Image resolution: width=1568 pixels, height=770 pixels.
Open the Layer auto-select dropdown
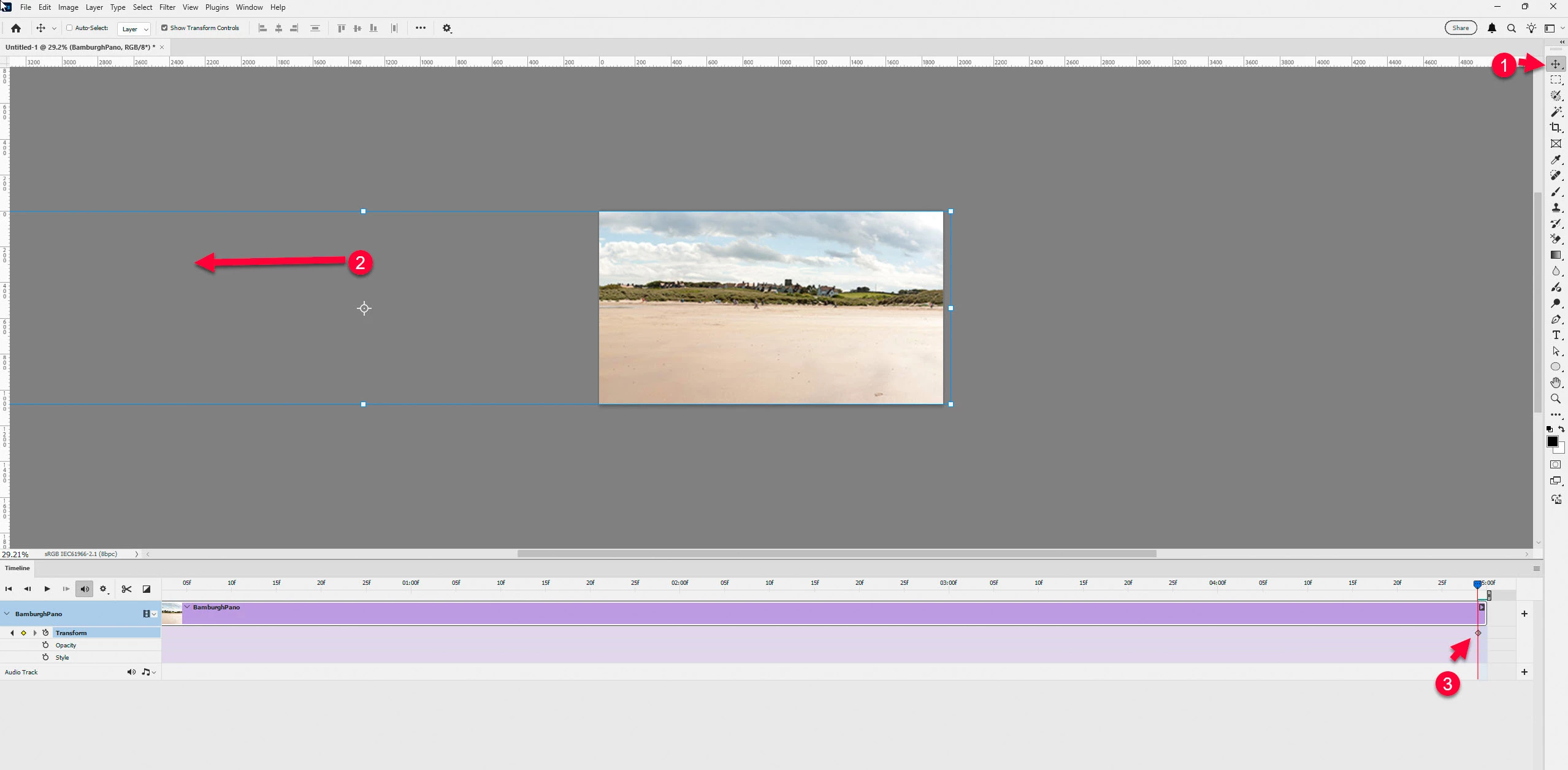[134, 29]
